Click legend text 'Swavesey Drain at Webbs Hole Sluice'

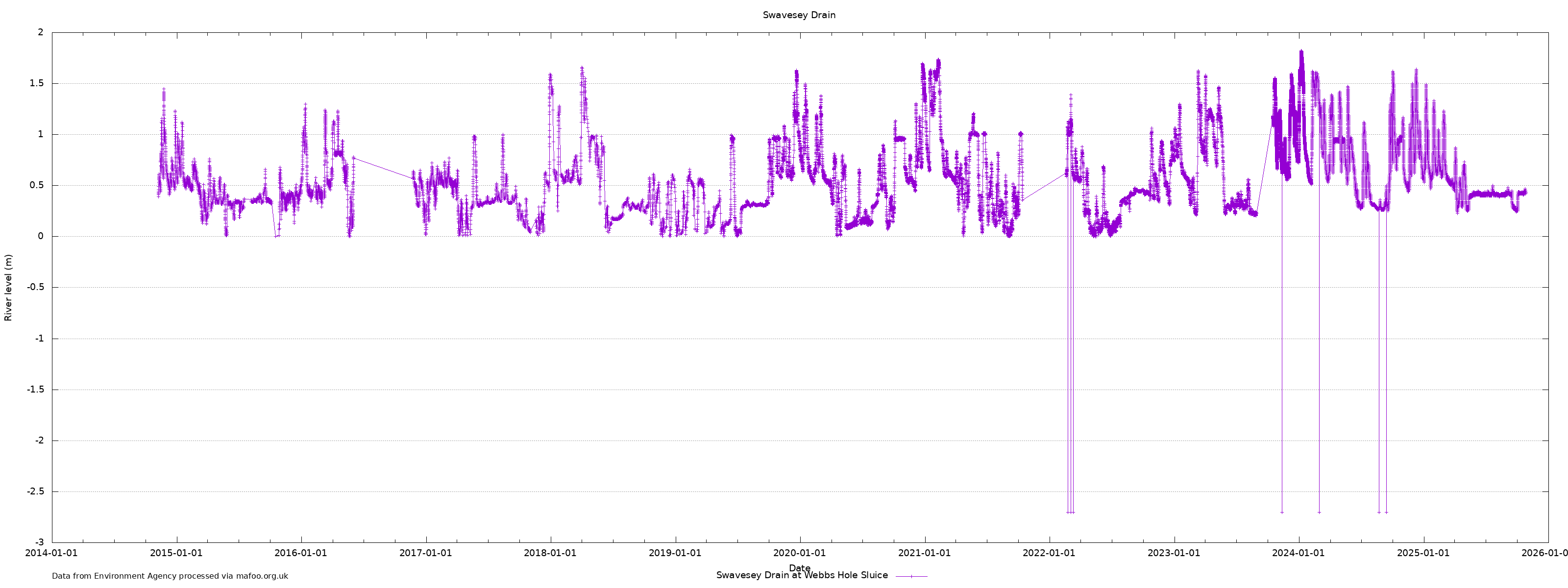pos(802,575)
